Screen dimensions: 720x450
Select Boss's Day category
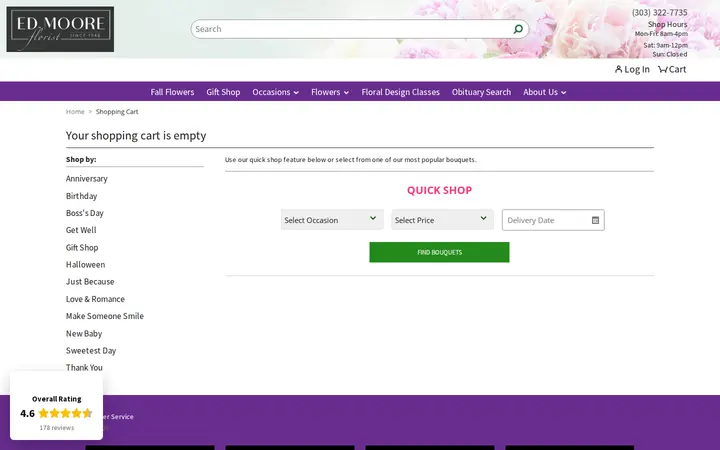84,213
